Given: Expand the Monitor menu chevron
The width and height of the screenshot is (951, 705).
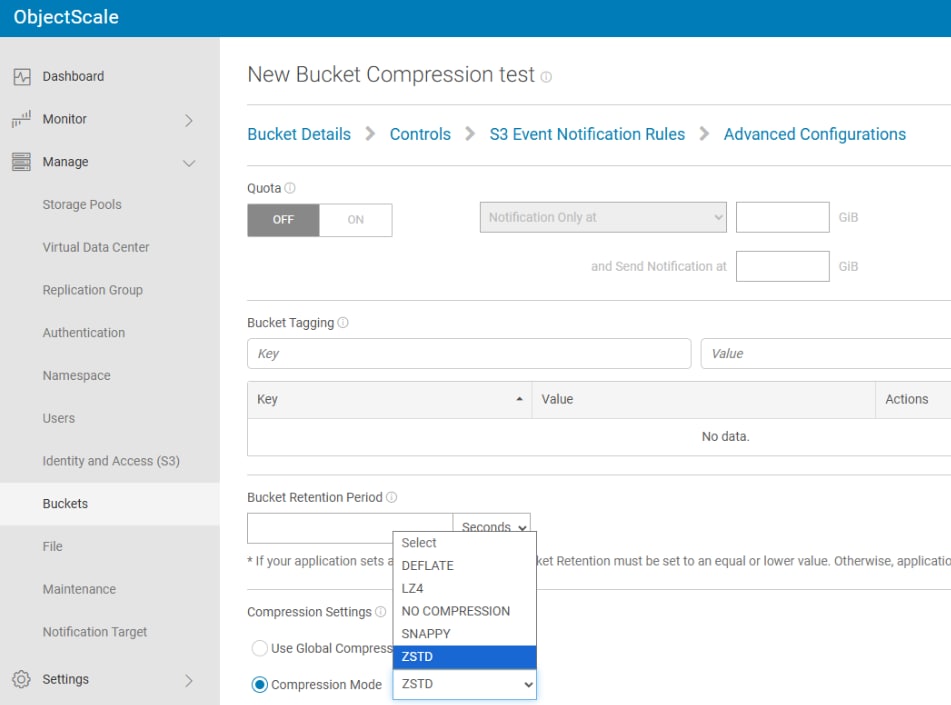Looking at the screenshot, I should [x=189, y=120].
